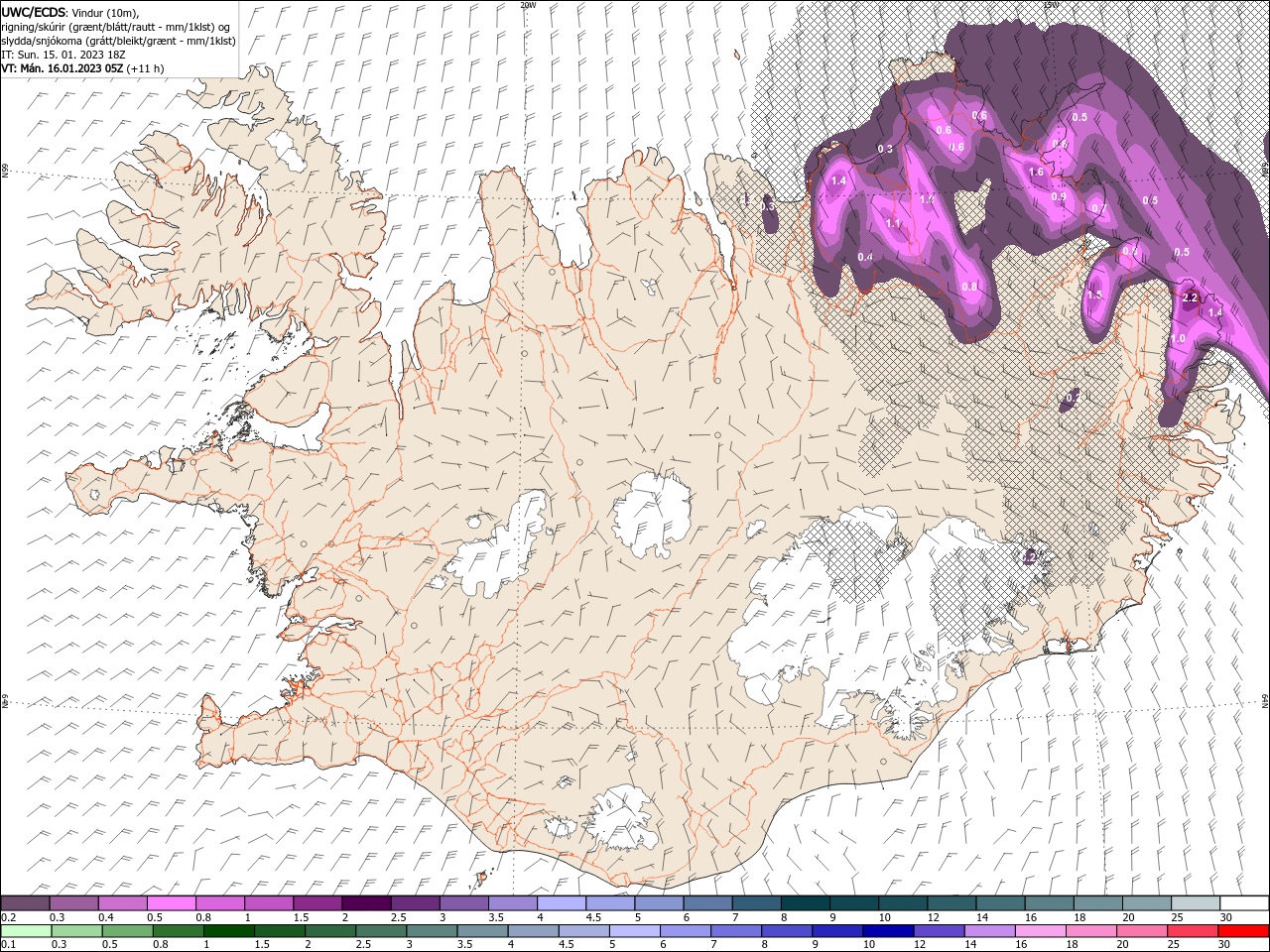Viewport: 1270px width, 952px height.
Task: Select the bright pink swatch above 0.5 in the top scale
Action: click(171, 903)
